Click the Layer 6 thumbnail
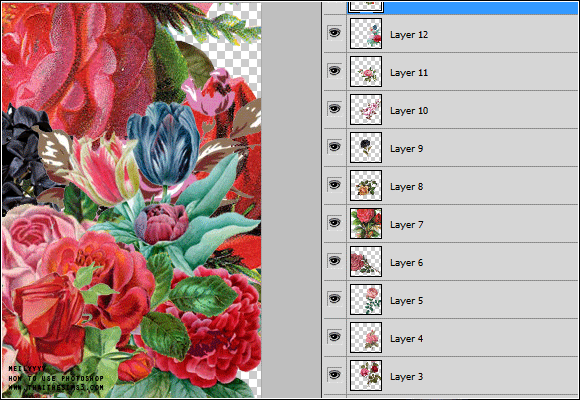Image resolution: width=580 pixels, height=400 pixels. pos(366,261)
